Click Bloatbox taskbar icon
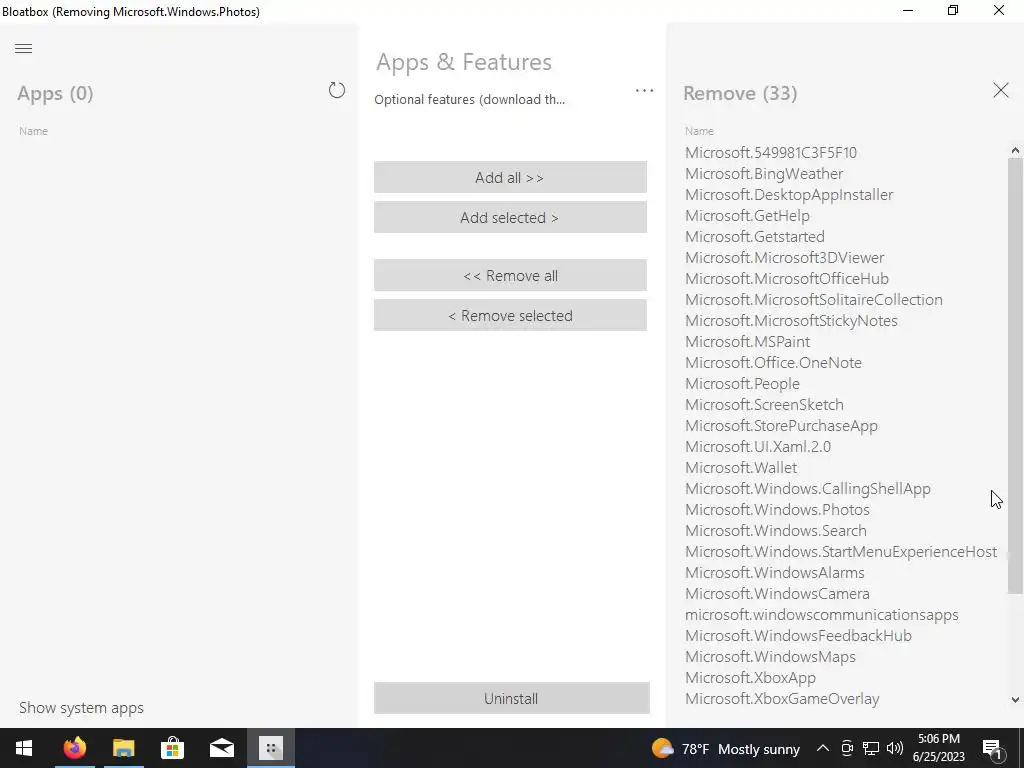This screenshot has width=1024, height=768. coord(270,748)
